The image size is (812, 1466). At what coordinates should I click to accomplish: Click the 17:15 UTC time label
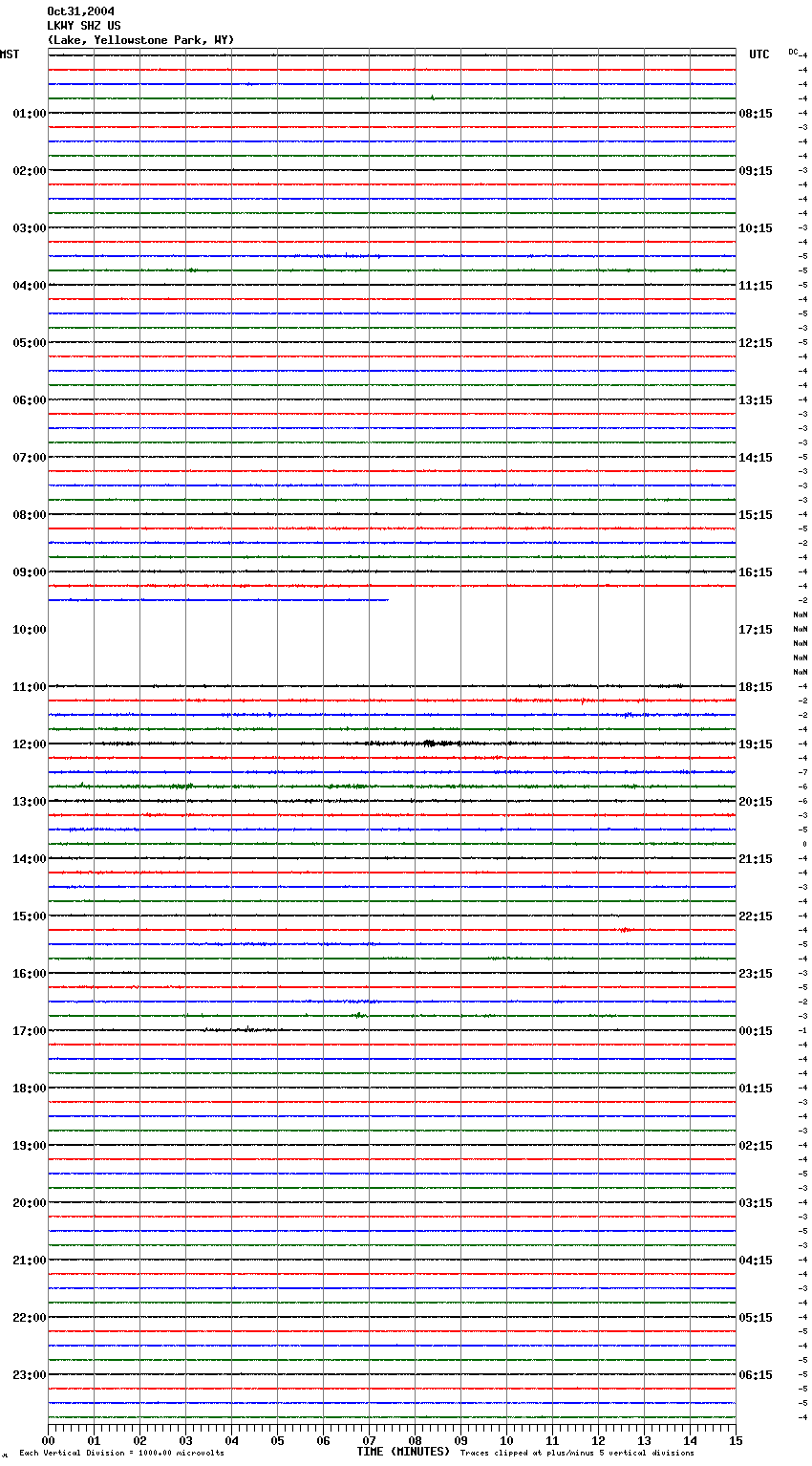pyautogui.click(x=756, y=630)
